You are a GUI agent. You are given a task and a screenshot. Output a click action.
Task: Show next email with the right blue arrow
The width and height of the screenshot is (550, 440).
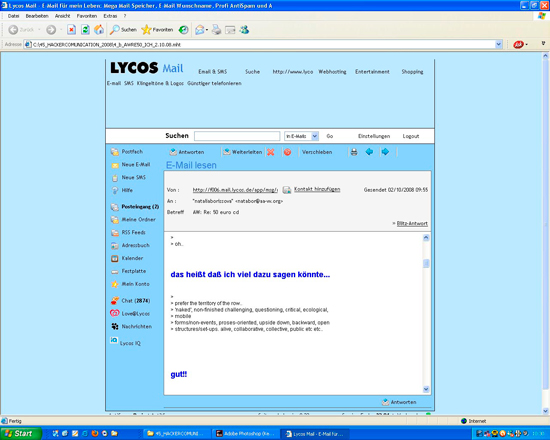point(385,152)
